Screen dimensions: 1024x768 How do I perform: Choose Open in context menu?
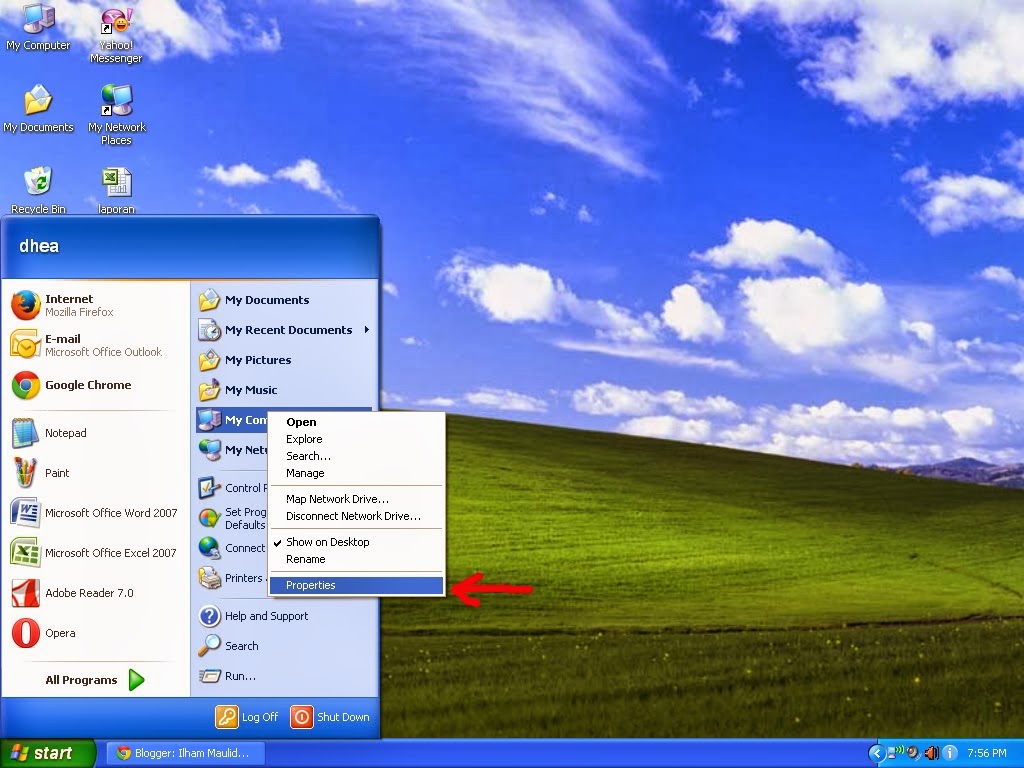point(356,423)
